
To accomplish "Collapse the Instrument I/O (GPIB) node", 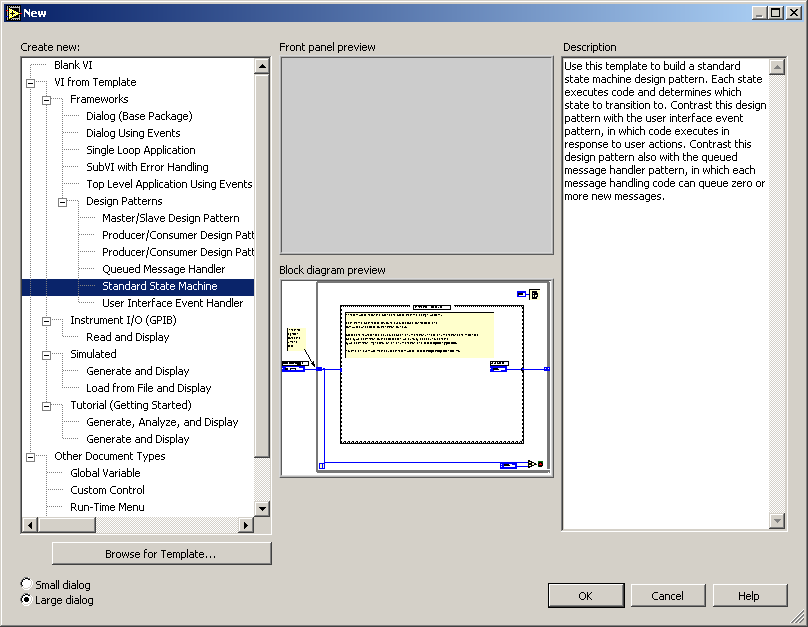I will (x=47, y=321).
